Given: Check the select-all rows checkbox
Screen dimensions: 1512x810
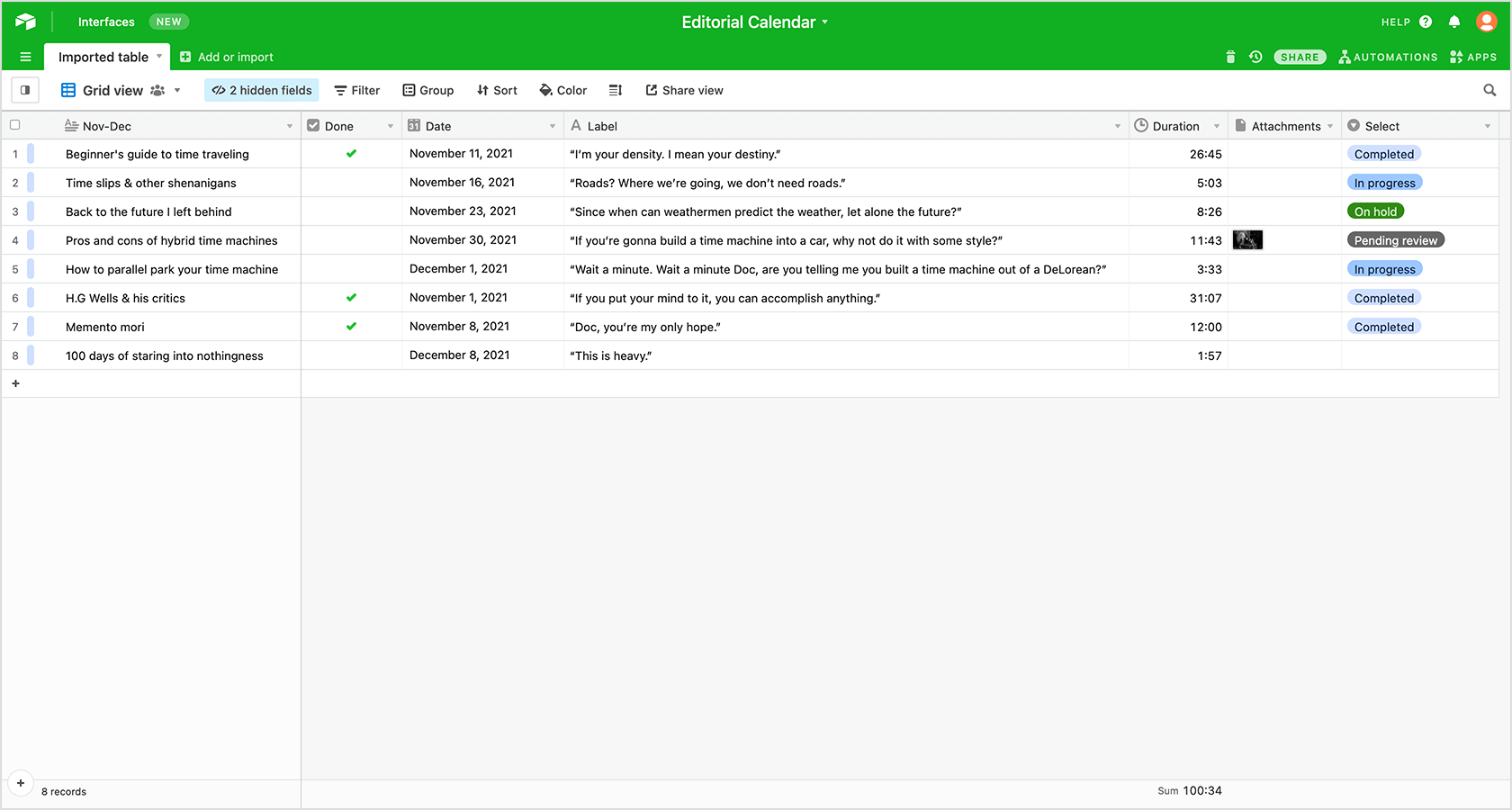Looking at the screenshot, I should [x=15, y=126].
